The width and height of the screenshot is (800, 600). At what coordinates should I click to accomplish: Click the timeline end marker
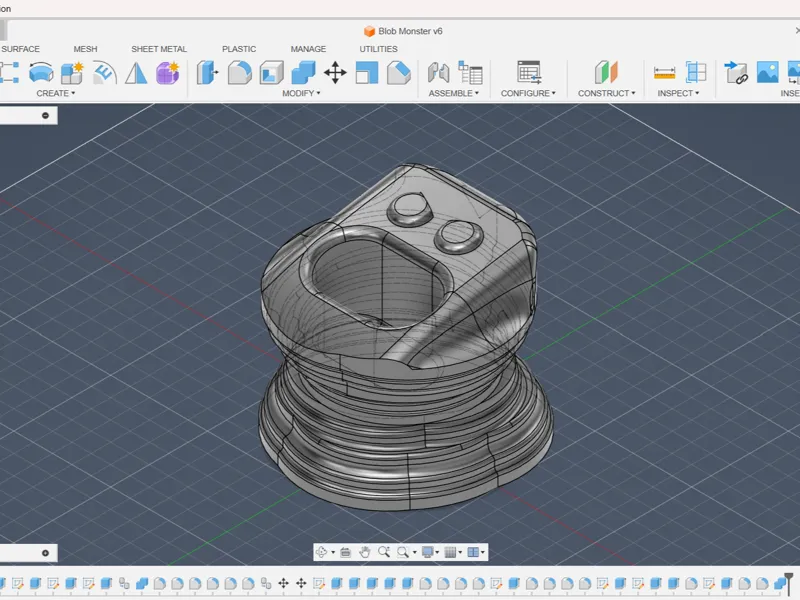pyautogui.click(x=789, y=582)
